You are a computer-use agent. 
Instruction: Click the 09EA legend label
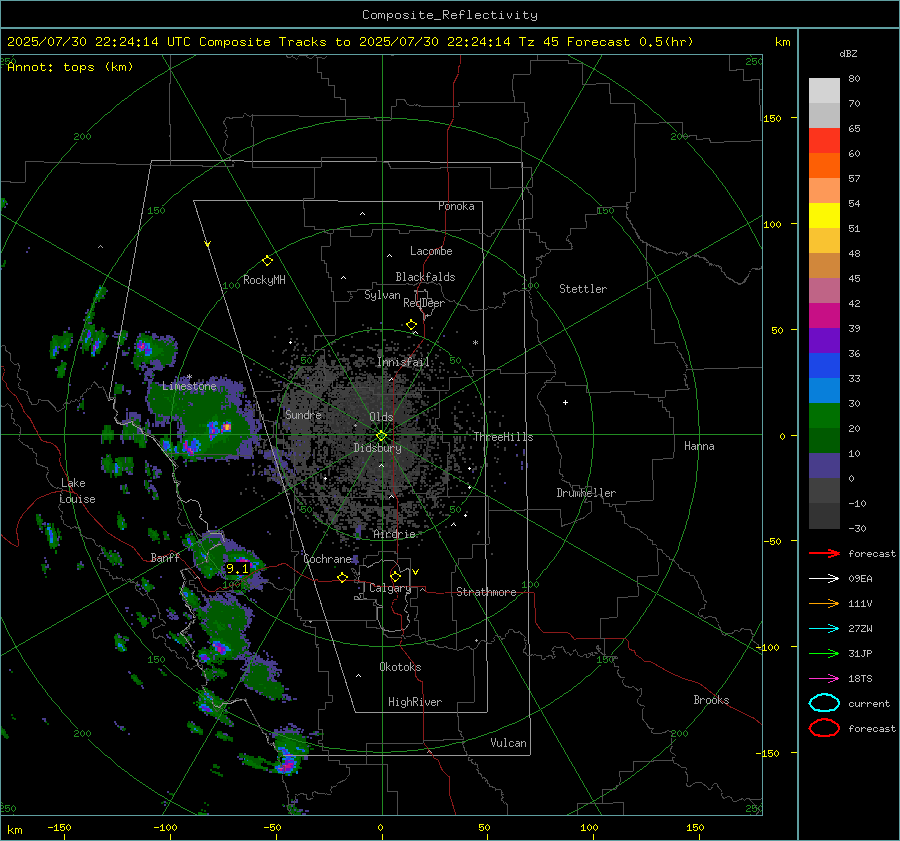tap(860, 579)
